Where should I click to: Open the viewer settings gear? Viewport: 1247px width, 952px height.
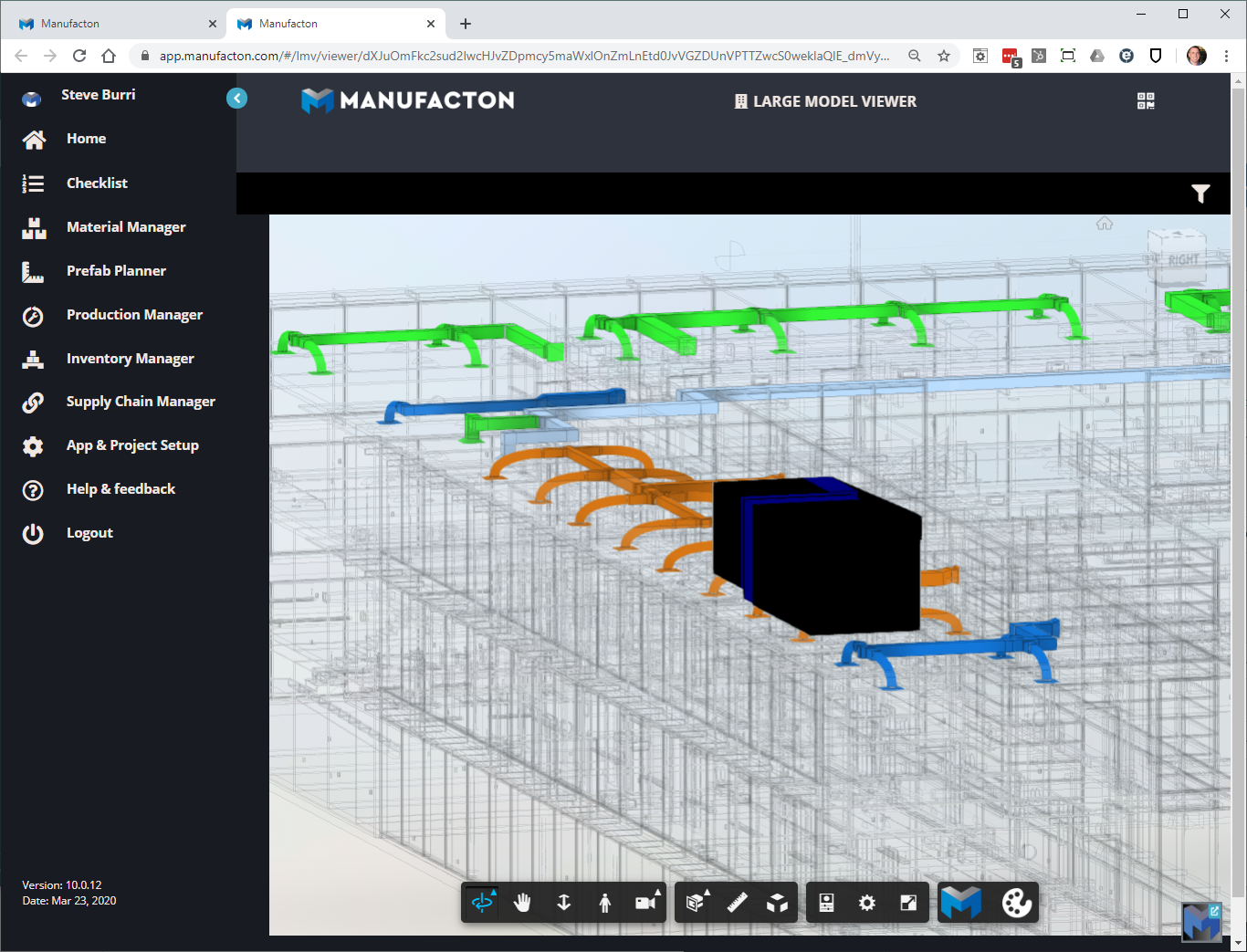pyautogui.click(x=867, y=903)
